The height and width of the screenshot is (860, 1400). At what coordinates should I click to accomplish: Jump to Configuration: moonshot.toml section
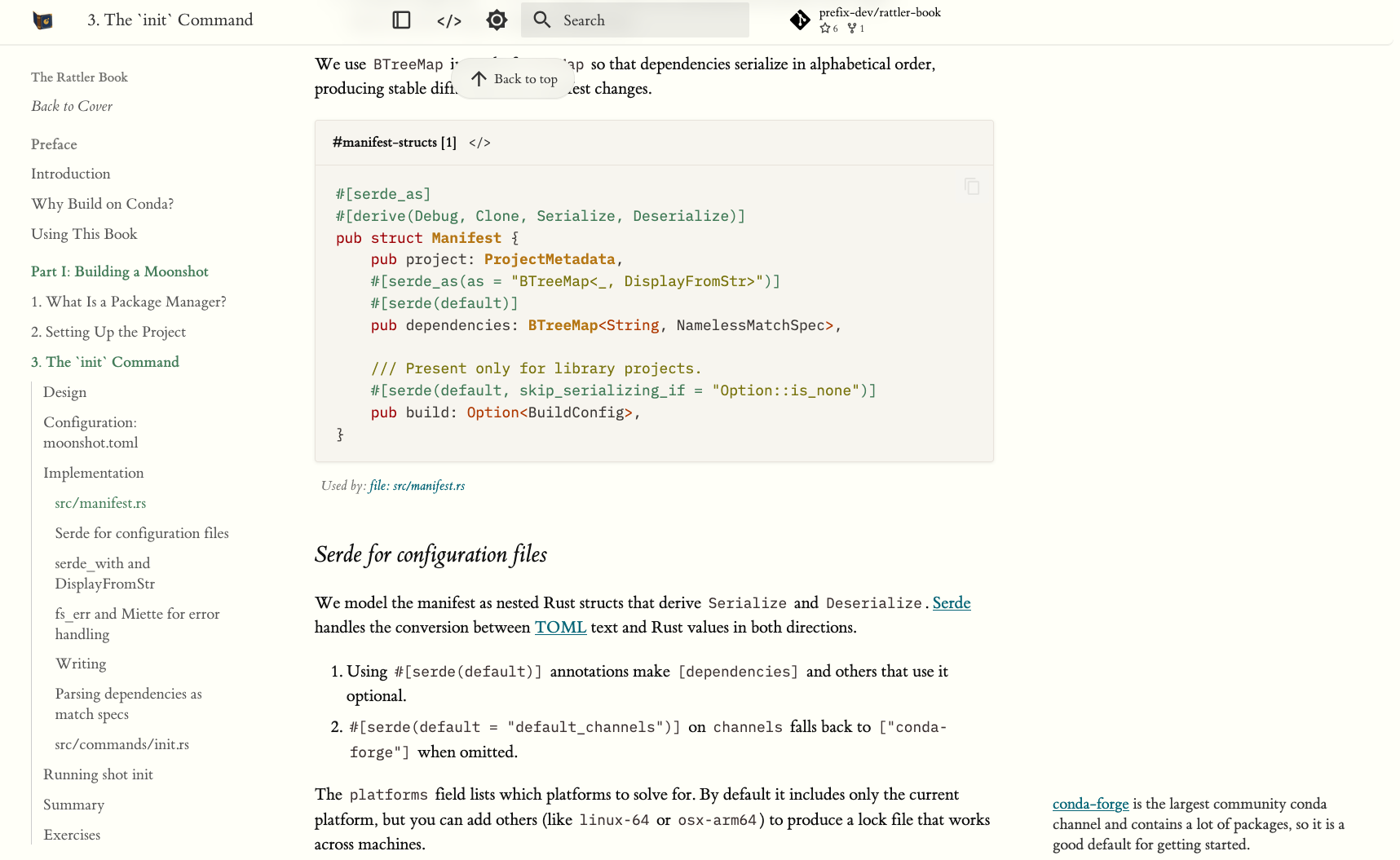[x=91, y=432]
